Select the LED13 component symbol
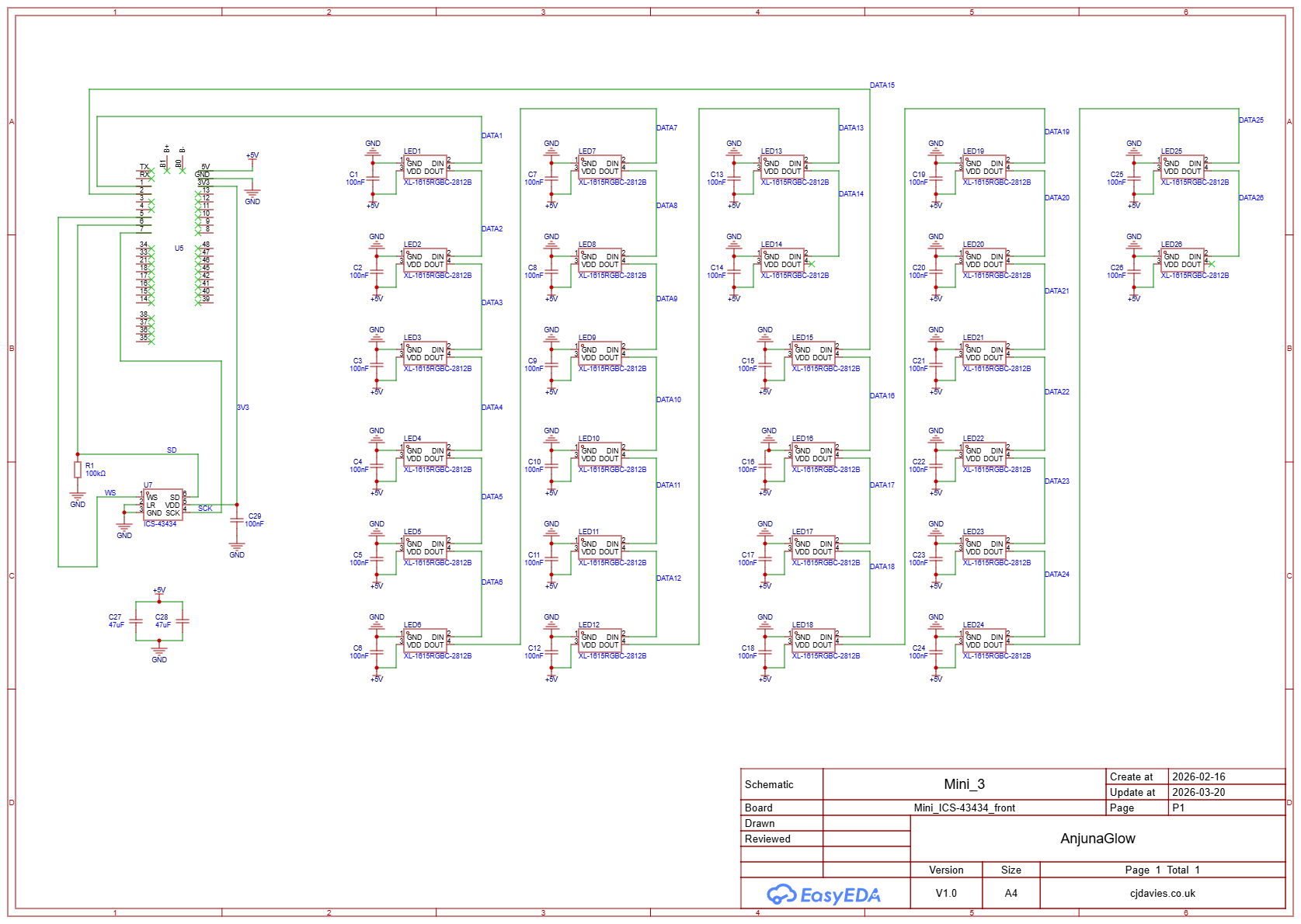The height and width of the screenshot is (924, 1301). [782, 167]
